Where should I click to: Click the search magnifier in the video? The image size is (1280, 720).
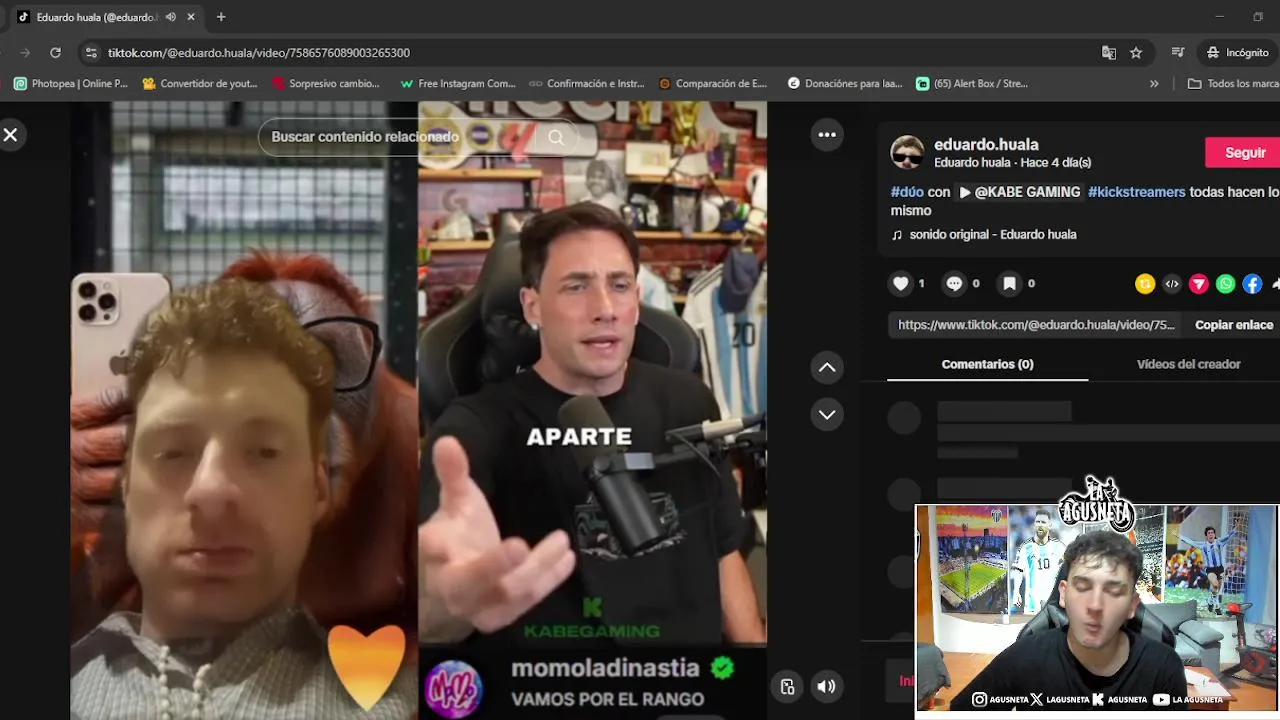[556, 137]
